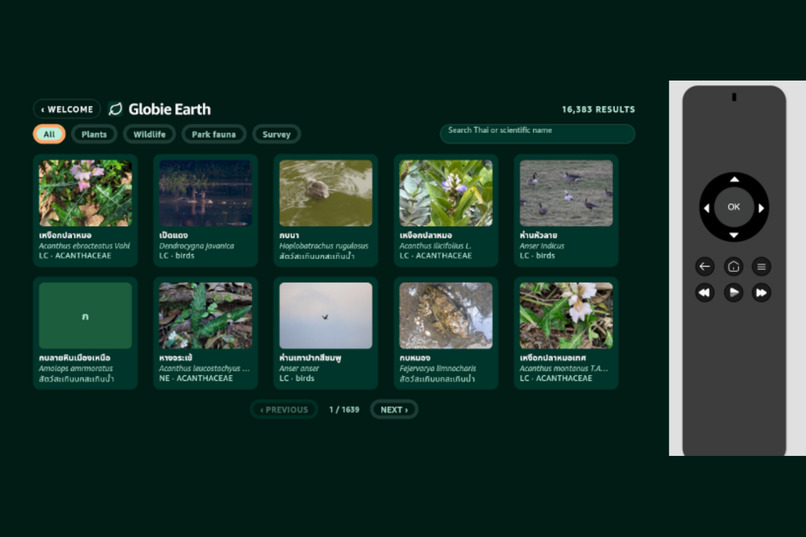Click the Fejervarya limnocharis name text
806x537 pixels.
pyautogui.click(x=438, y=368)
